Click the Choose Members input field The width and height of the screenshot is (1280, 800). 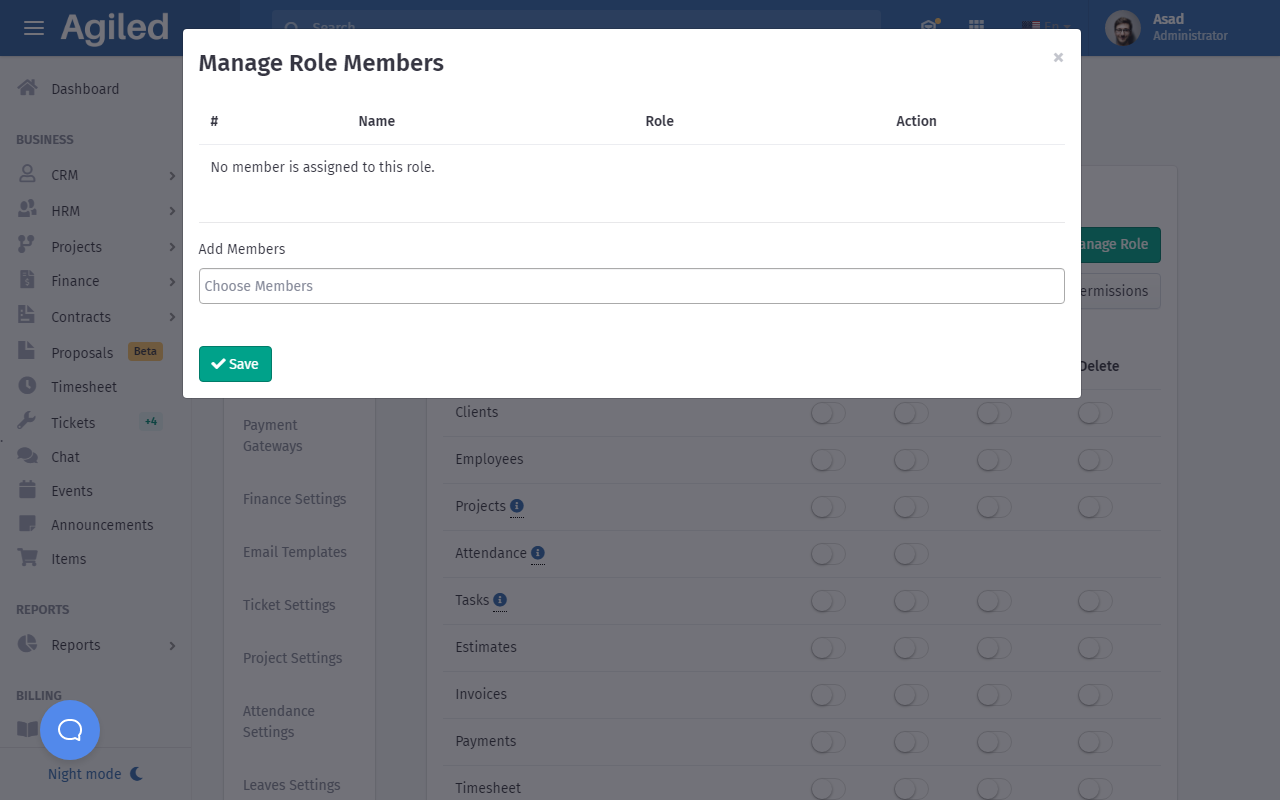(631, 286)
